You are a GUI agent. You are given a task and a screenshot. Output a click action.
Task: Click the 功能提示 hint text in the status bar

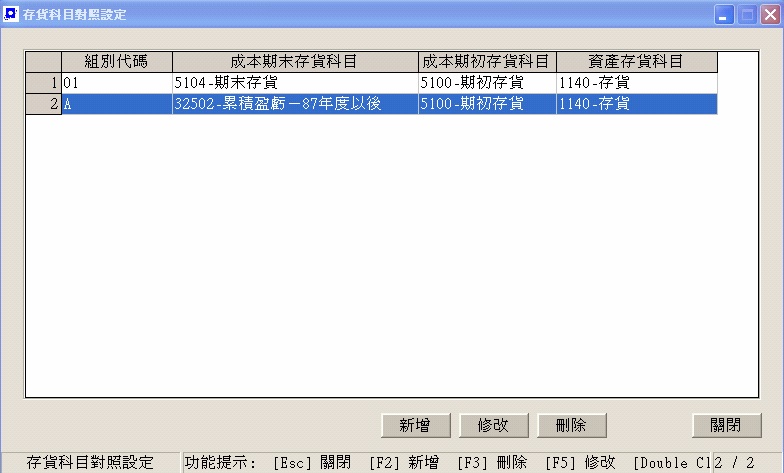tap(220, 462)
